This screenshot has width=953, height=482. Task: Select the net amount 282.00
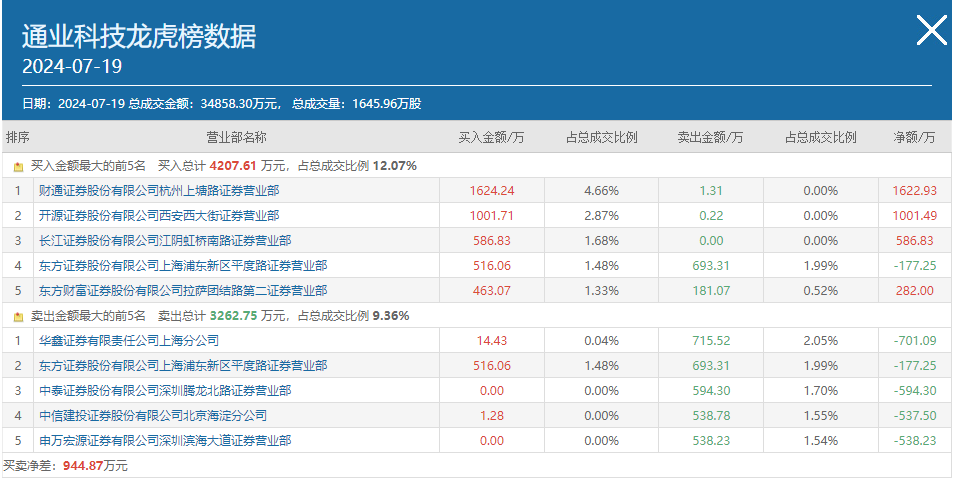point(914,291)
